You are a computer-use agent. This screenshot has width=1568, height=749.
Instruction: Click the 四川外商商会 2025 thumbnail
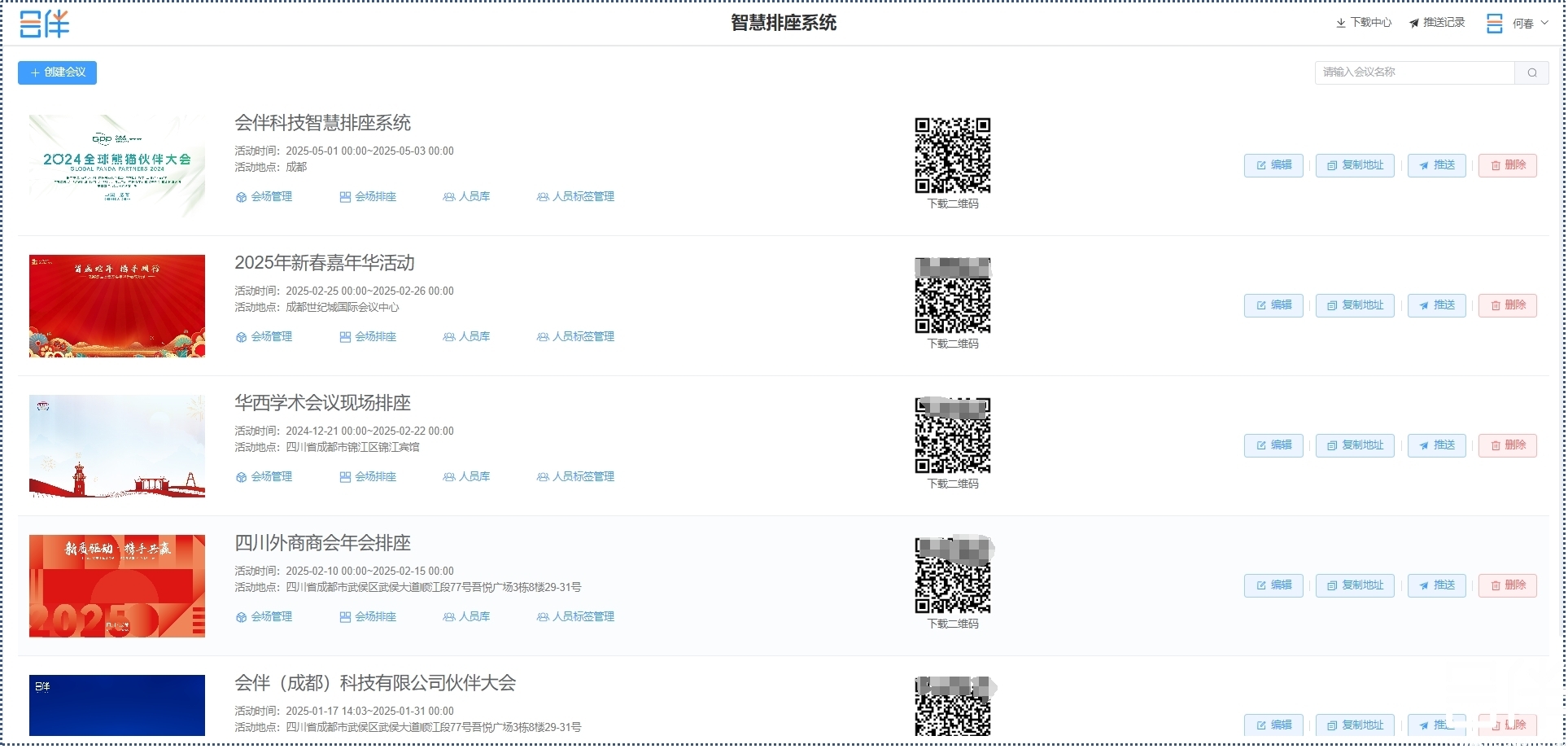coord(117,586)
